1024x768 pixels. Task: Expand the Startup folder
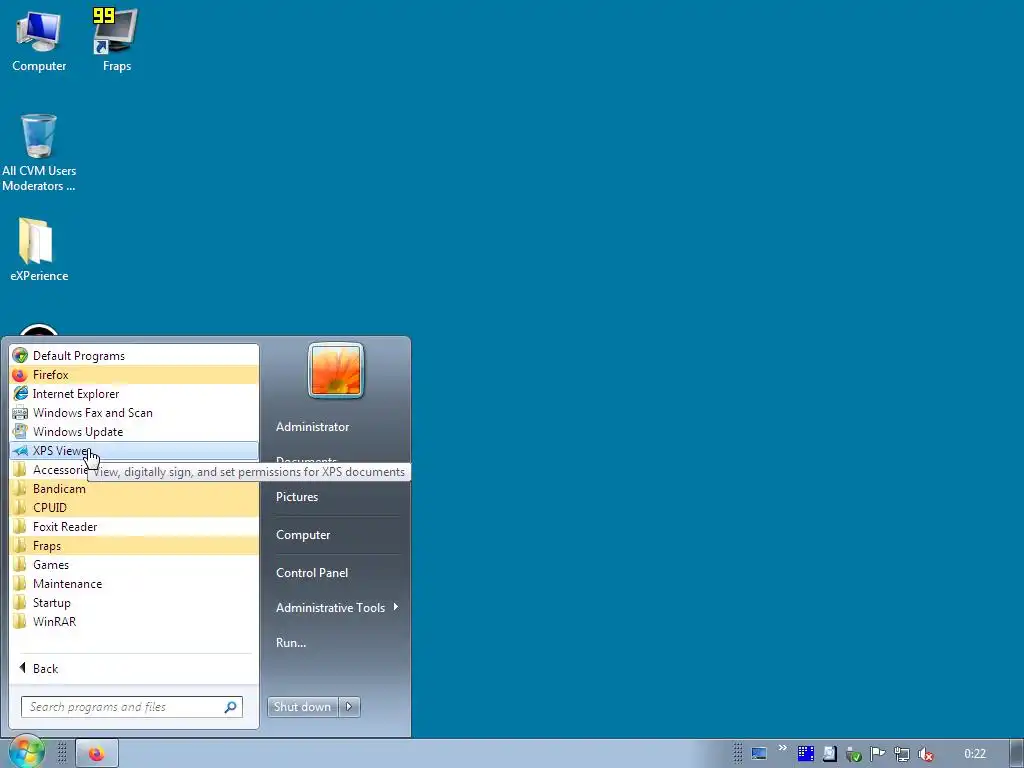point(134,602)
